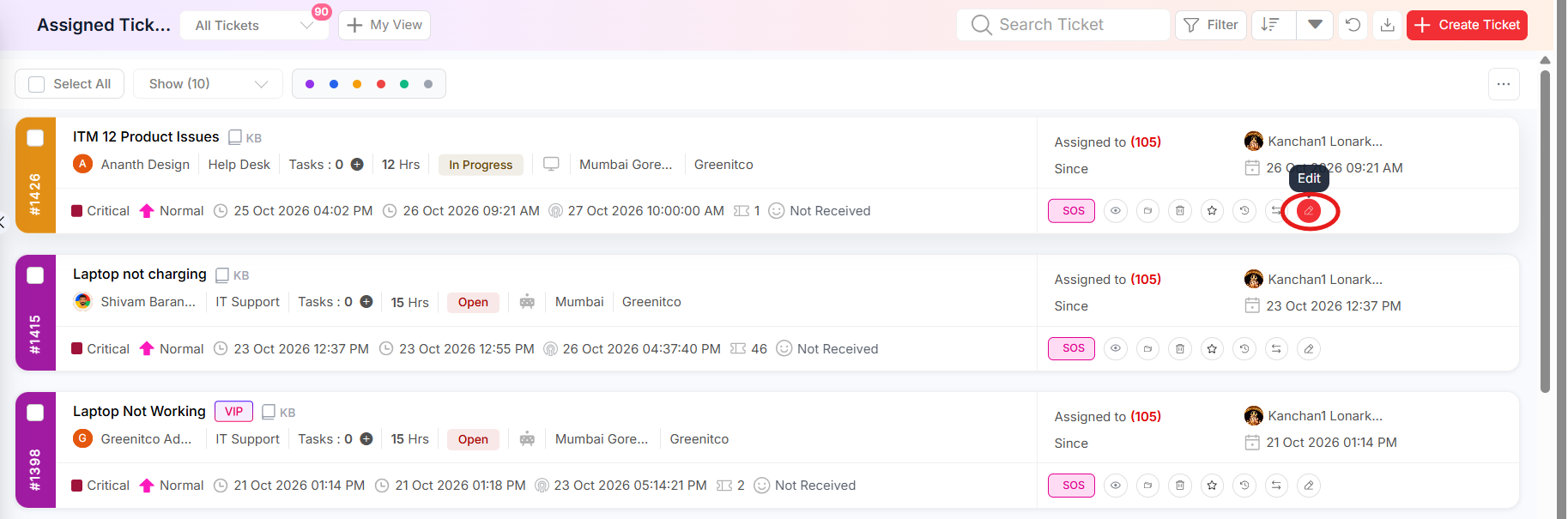Open the sort options dropdown arrow
The height and width of the screenshot is (519, 1568).
[x=1315, y=25]
